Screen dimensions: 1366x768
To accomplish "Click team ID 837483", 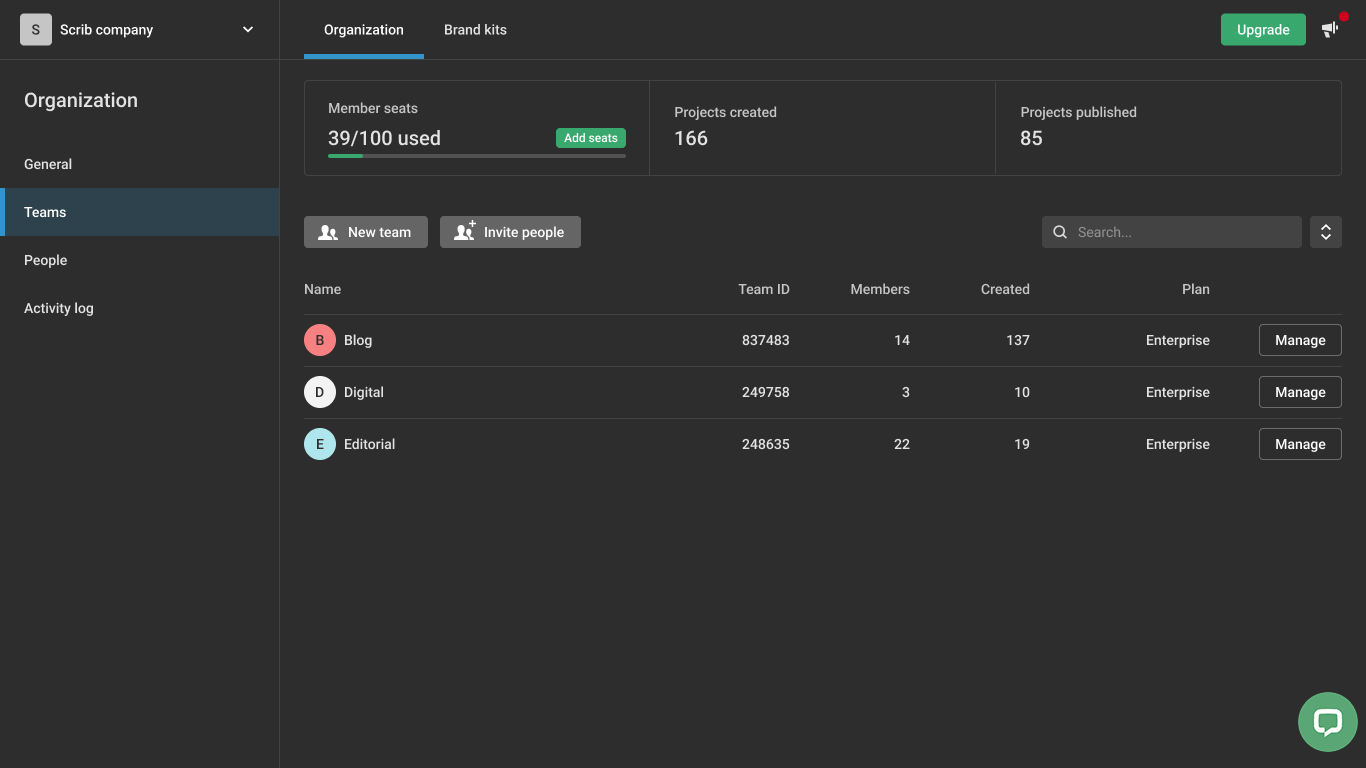I will click(x=766, y=340).
